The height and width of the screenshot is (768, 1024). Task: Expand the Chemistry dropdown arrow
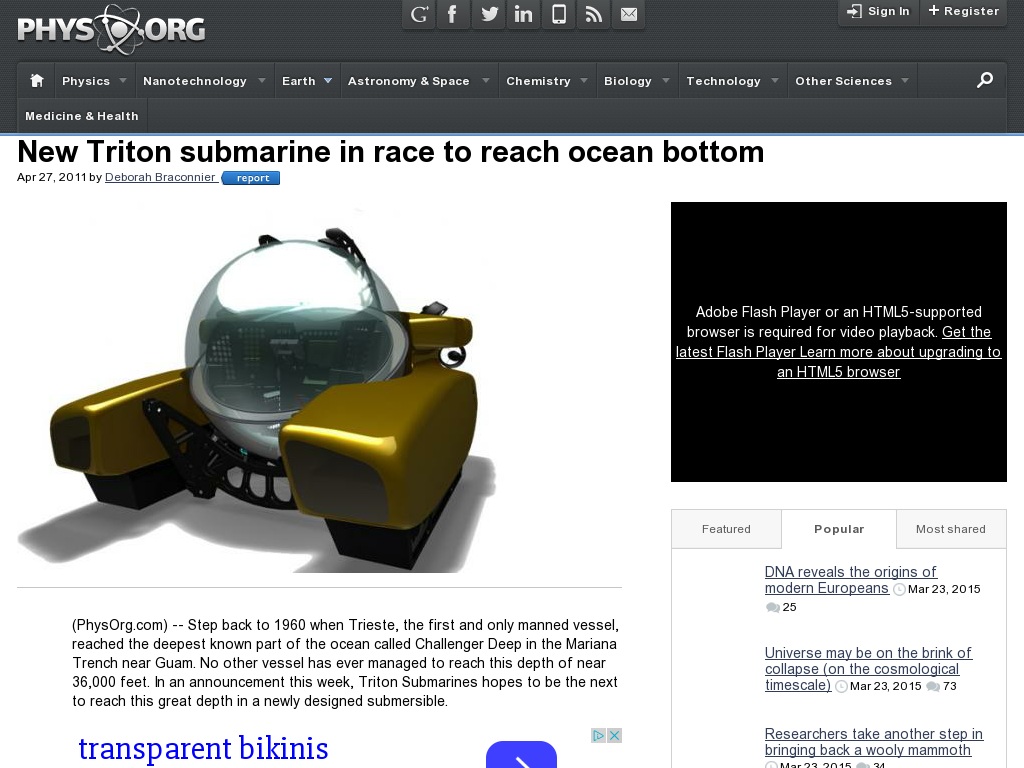point(584,80)
